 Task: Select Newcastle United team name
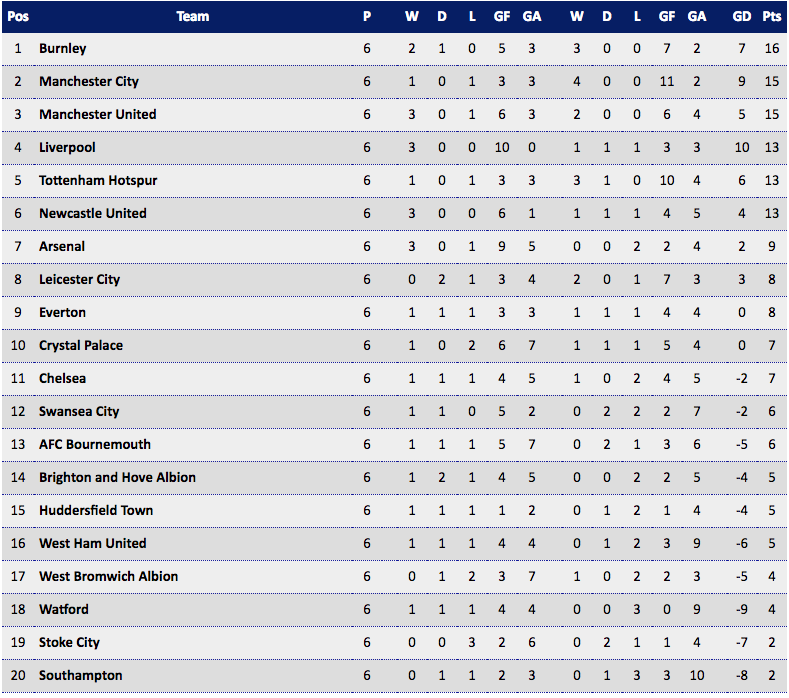[x=93, y=213]
